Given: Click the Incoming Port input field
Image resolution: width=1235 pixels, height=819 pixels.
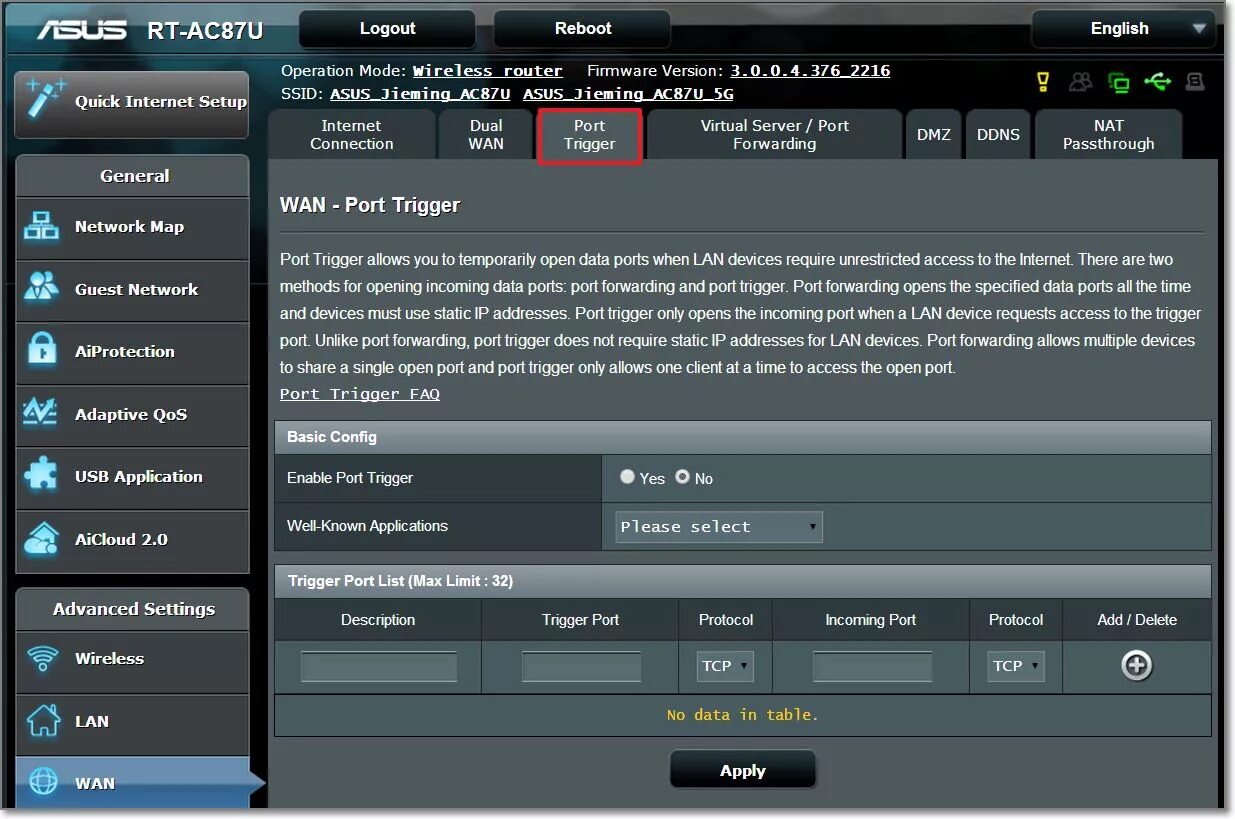Looking at the screenshot, I should pyautogui.click(x=872, y=666).
